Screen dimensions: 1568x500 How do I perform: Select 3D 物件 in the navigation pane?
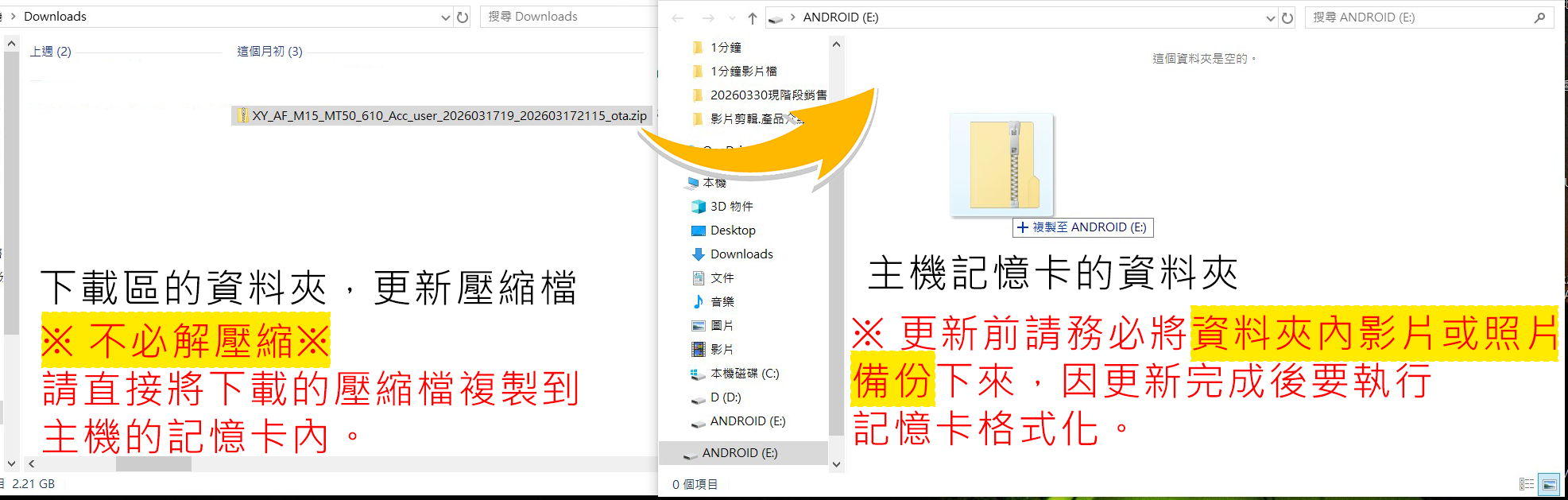pos(731,207)
